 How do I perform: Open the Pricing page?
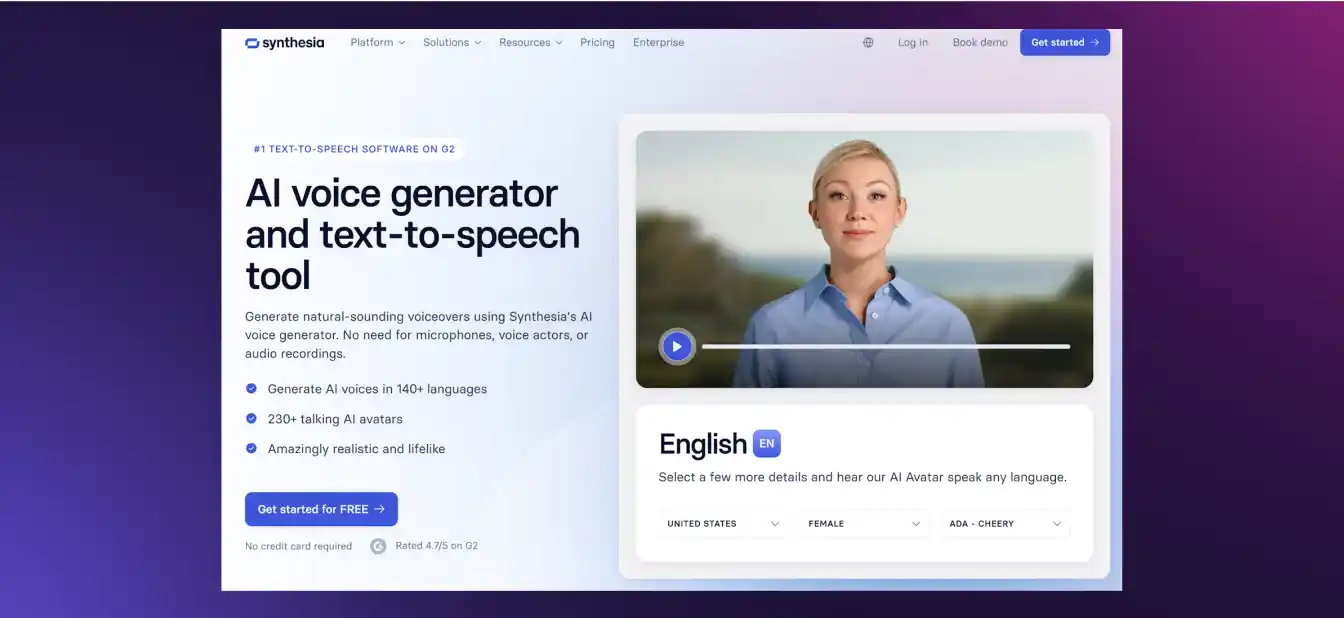click(x=597, y=43)
